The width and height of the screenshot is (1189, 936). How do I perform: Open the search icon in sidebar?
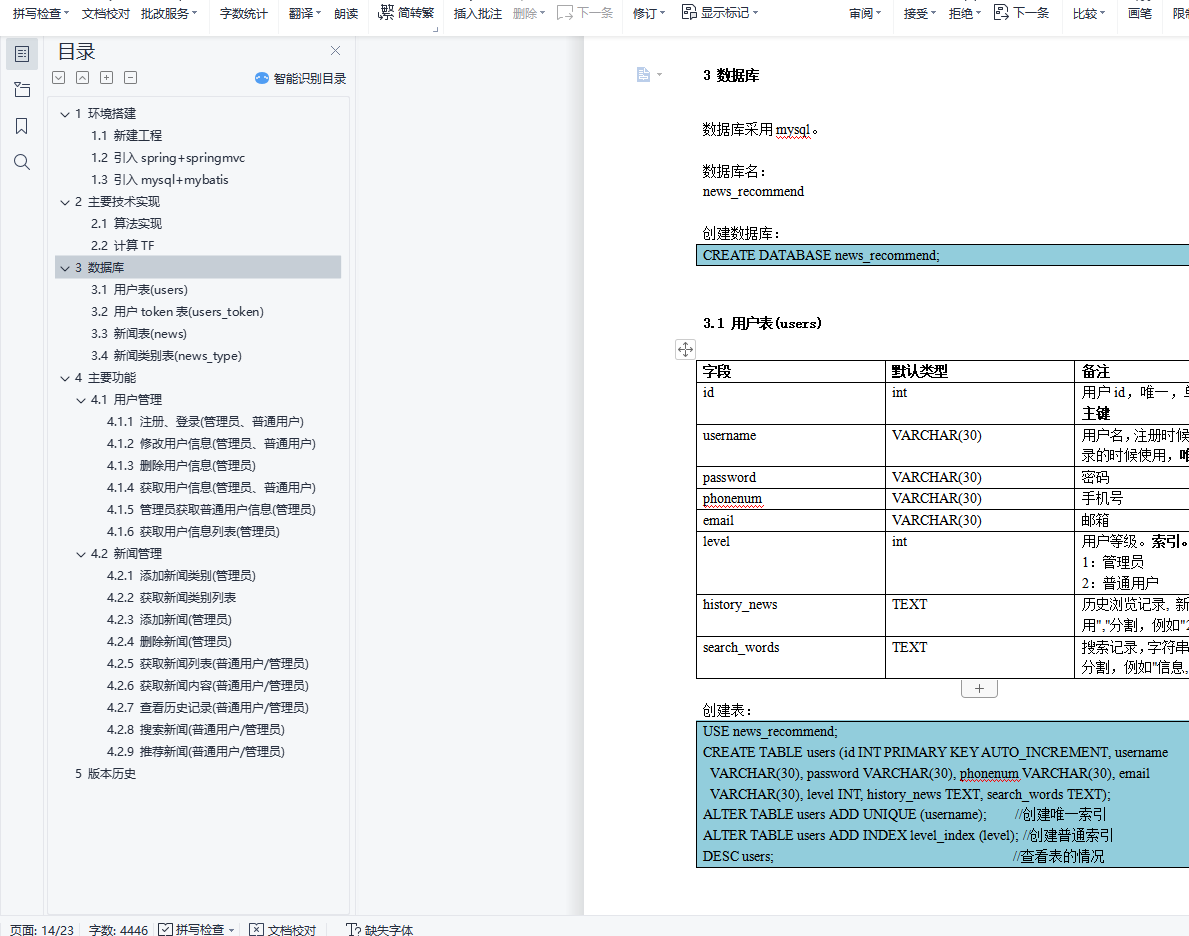coord(22,162)
